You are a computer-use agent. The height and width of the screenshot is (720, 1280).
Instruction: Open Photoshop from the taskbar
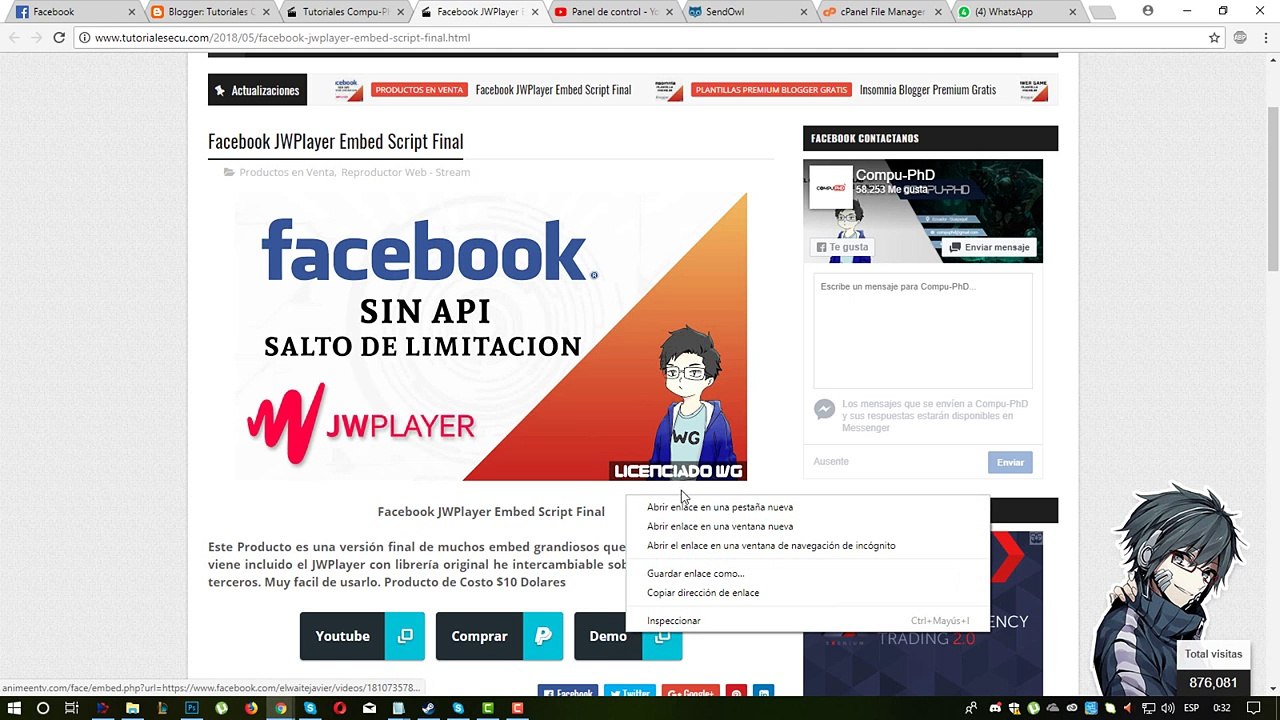pos(192,708)
